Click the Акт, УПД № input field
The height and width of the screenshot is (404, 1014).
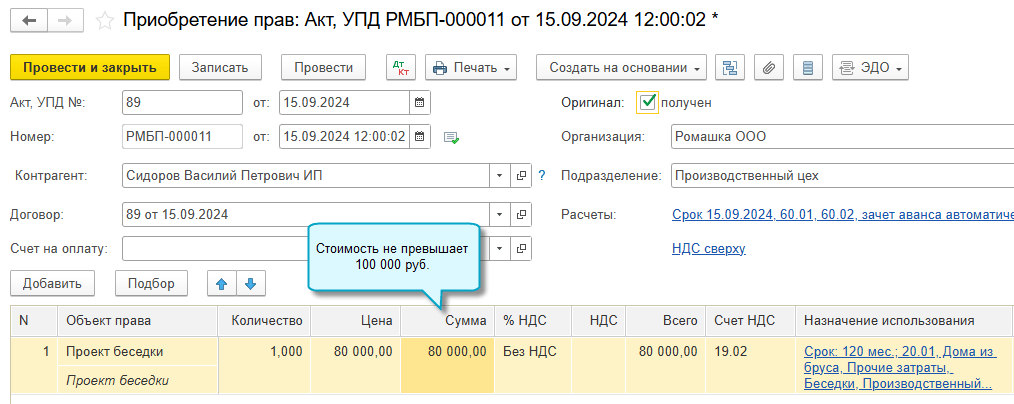[x=182, y=102]
